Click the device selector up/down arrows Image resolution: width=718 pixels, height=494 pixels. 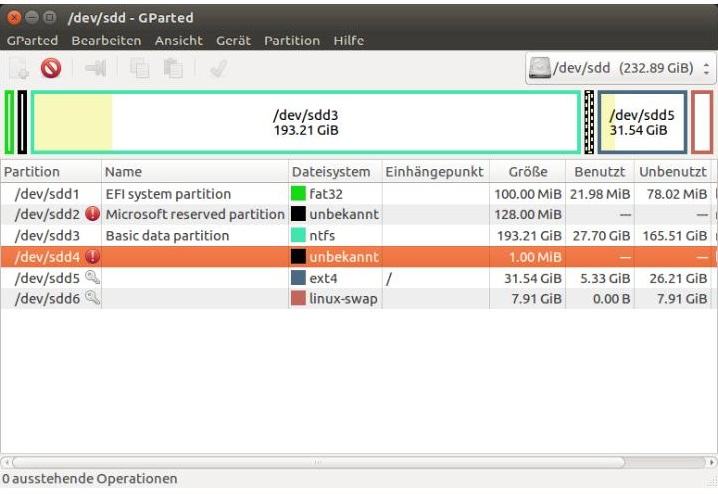pos(707,69)
